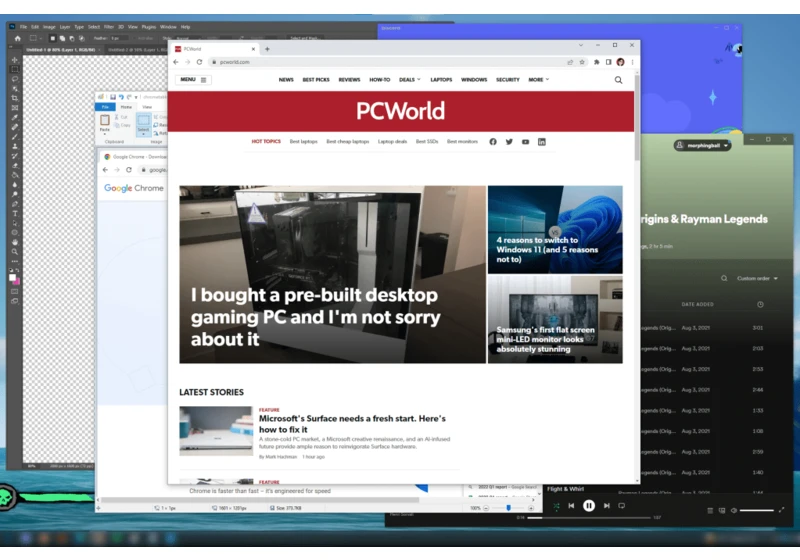Click the Save icon in Paint's quick toolbar
Screen dimensions: 800x560
pos(113,97)
